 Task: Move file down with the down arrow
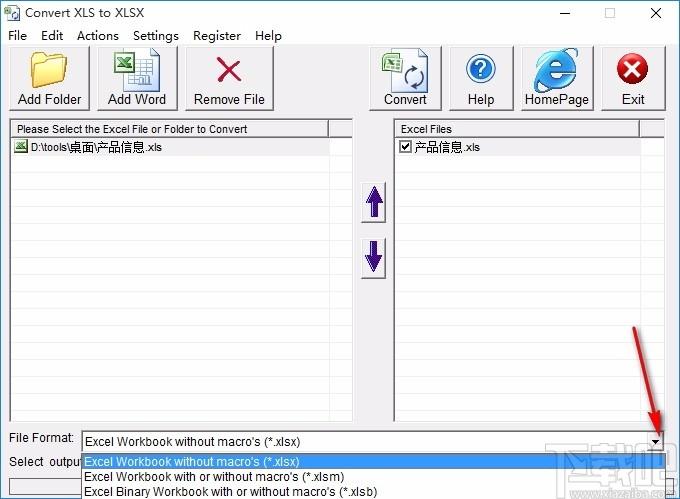click(373, 258)
